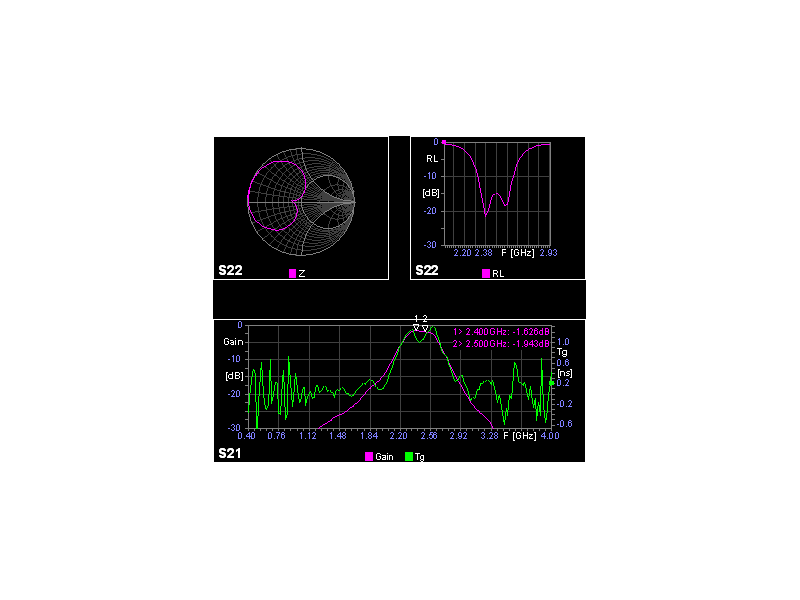Click the 0.40 start frequency on S21 axis

(246, 436)
